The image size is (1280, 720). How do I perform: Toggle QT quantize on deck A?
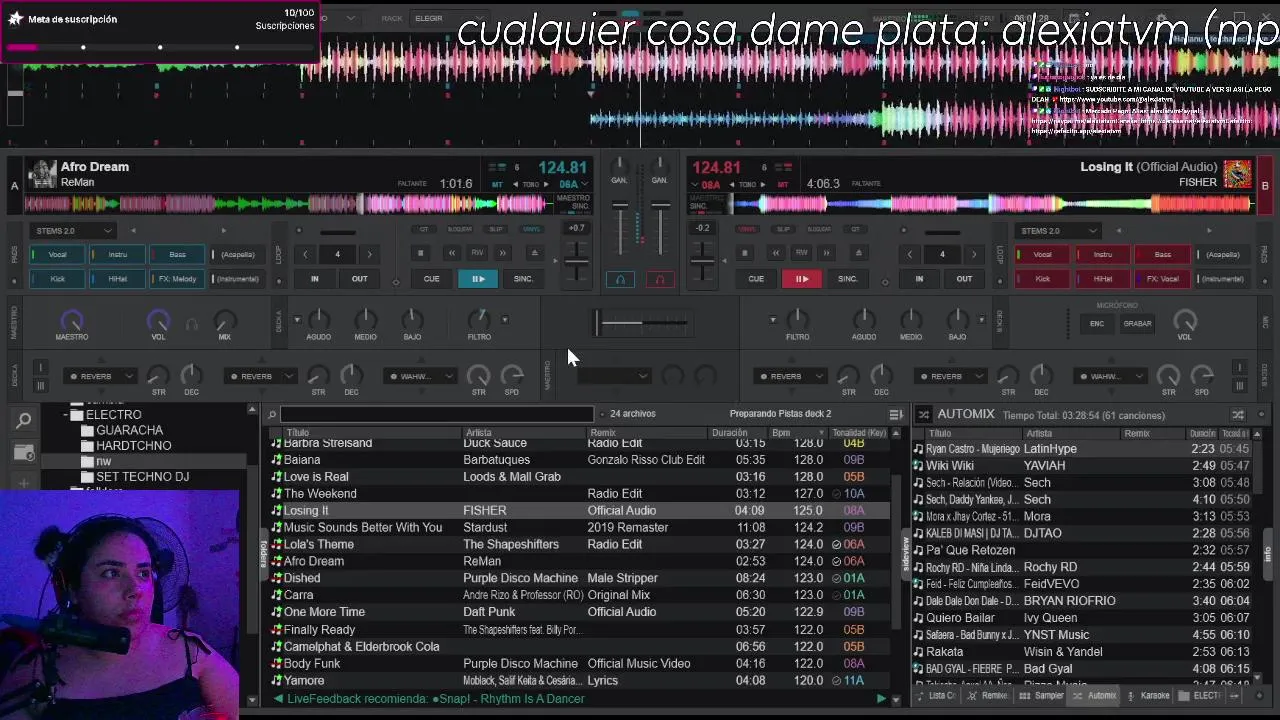[424, 230]
